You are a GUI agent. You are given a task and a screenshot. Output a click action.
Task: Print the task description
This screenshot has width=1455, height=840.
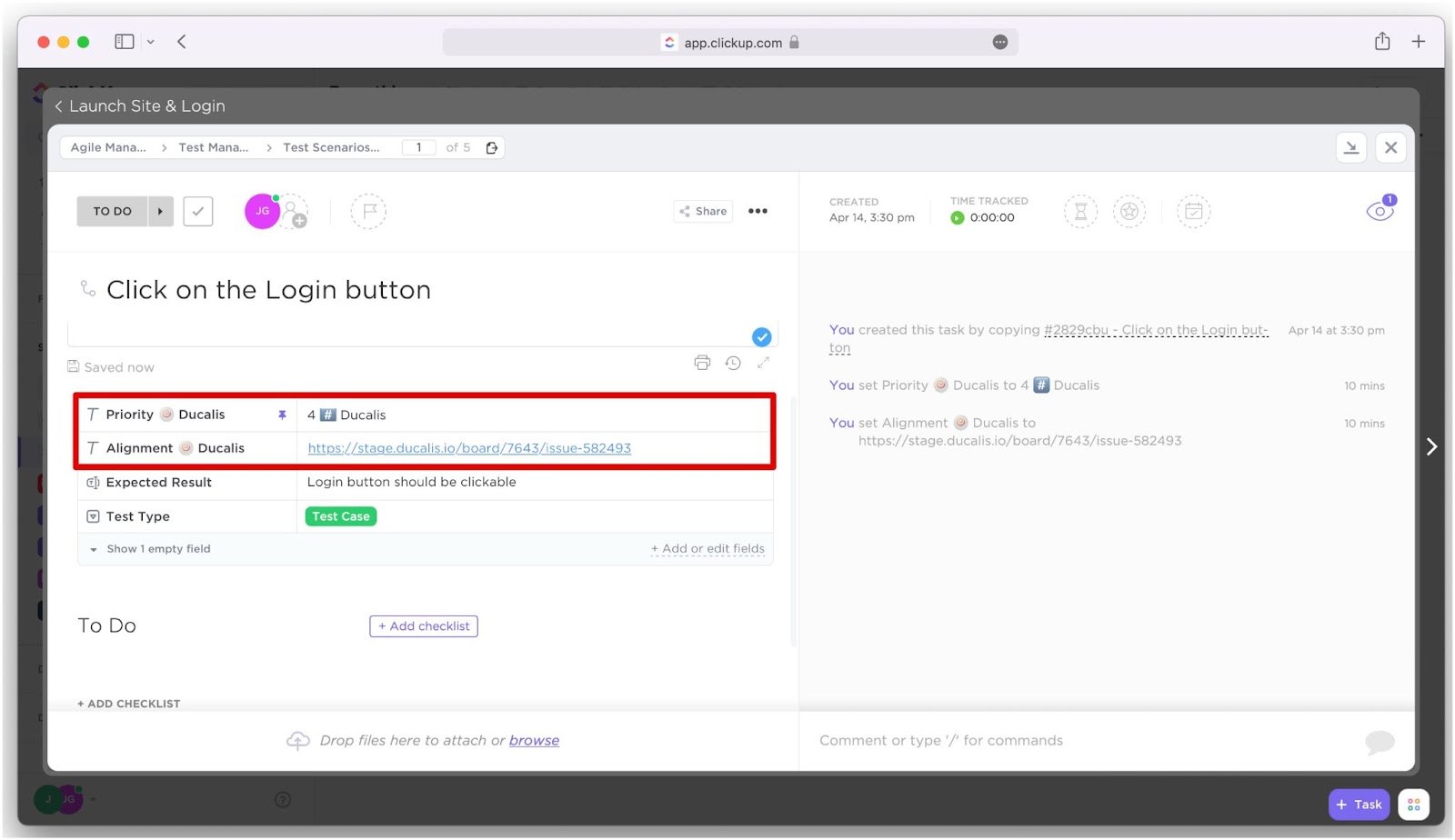pos(702,363)
